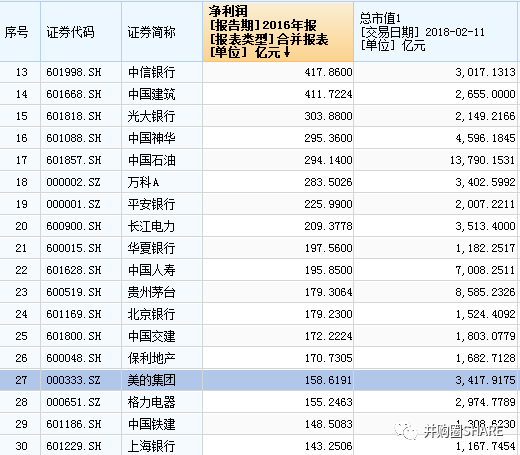Select code cell 000651.SZ
The height and width of the screenshot is (455, 520).
(x=81, y=402)
